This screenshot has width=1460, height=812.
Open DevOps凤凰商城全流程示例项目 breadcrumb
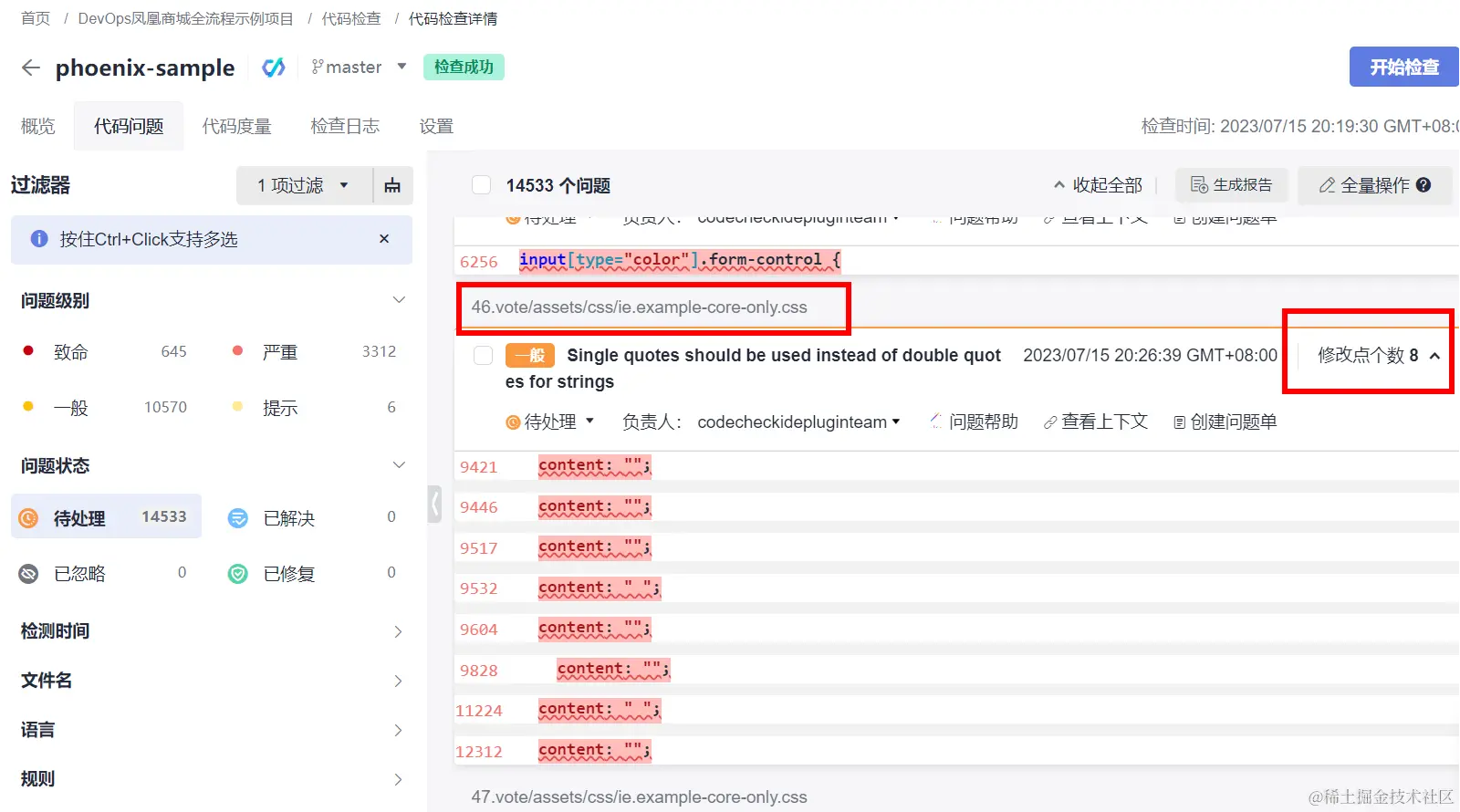click(x=186, y=18)
